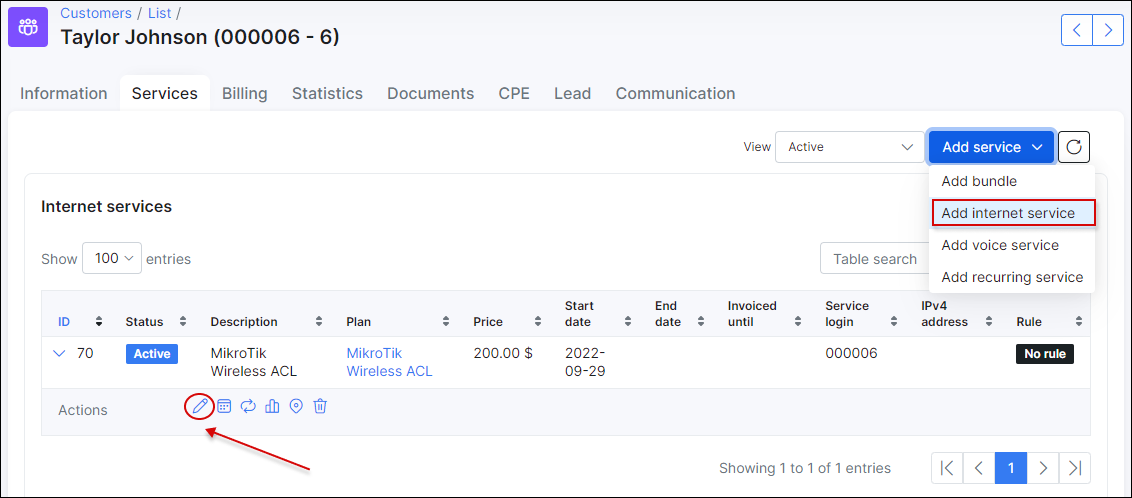Expand row 70 details chevron
The width and height of the screenshot is (1132, 498).
[x=60, y=354]
